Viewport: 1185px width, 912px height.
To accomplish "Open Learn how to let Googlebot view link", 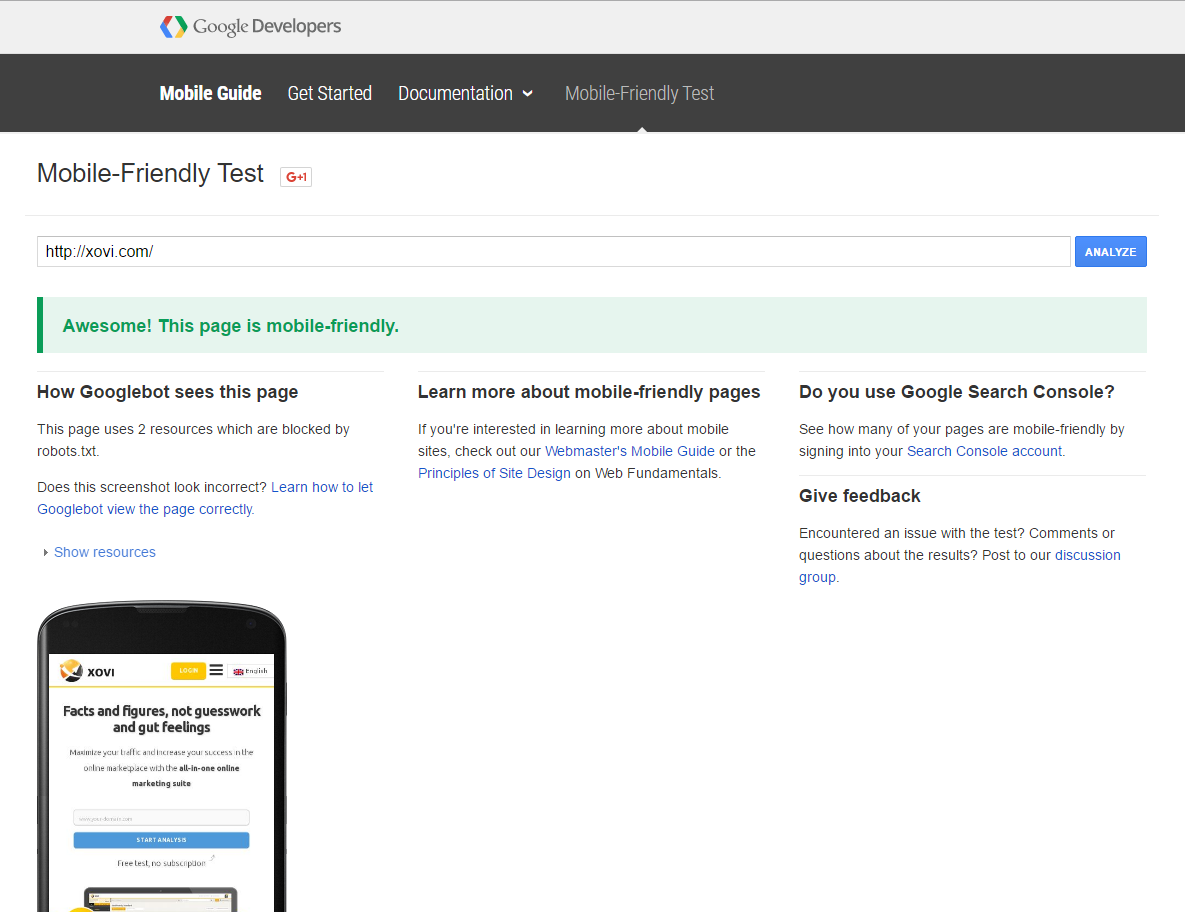I will coord(205,498).
